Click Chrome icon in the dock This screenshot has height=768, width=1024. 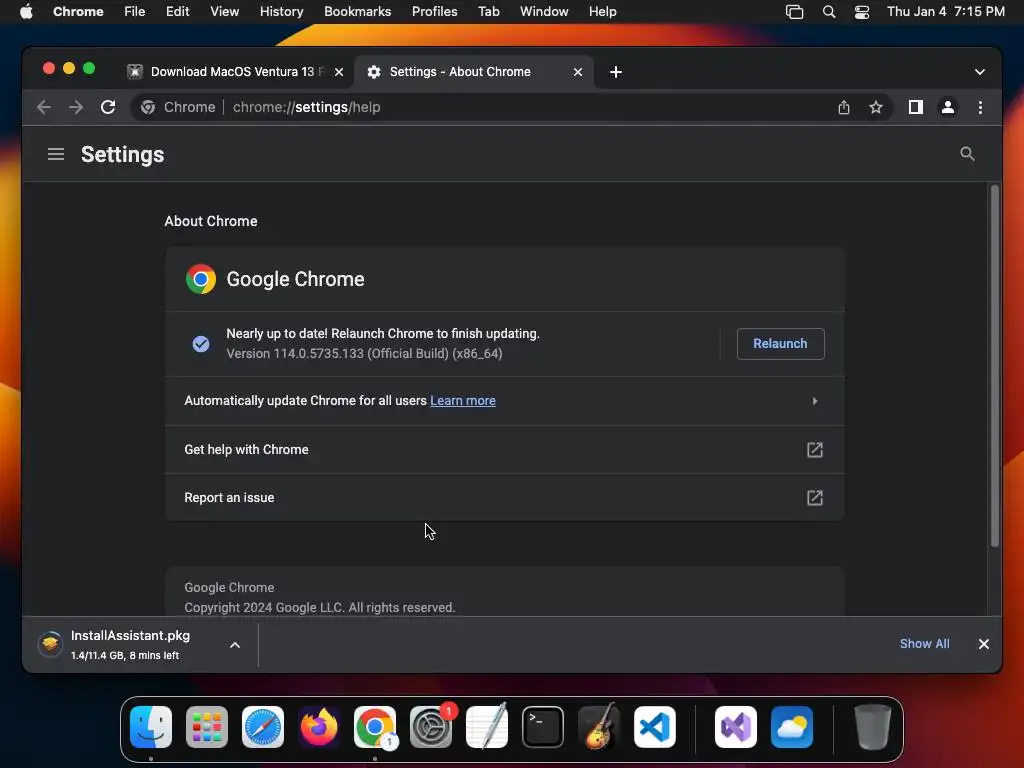pyautogui.click(x=375, y=727)
